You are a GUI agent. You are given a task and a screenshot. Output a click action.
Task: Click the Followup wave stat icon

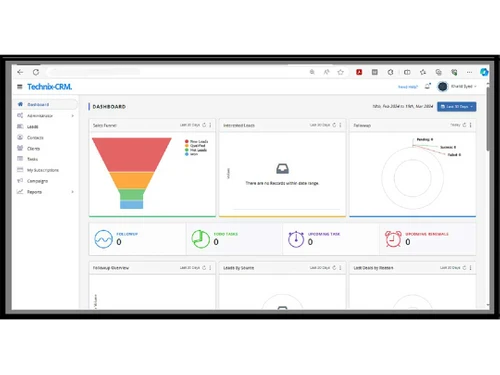pos(103,239)
